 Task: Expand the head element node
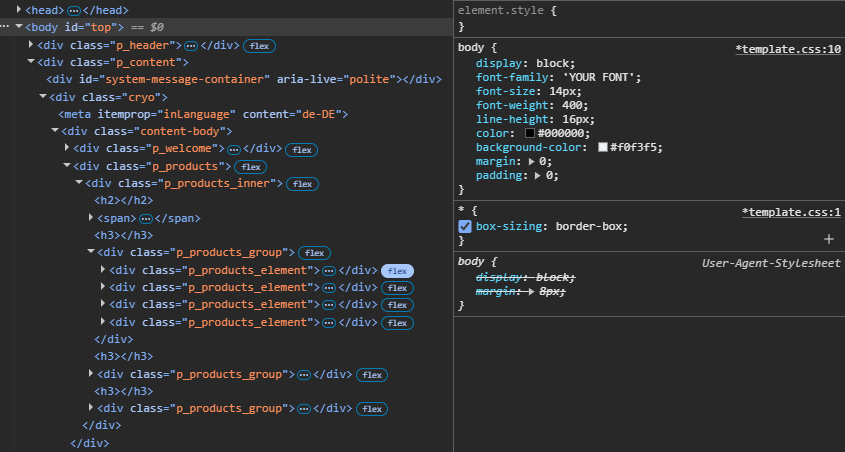point(19,10)
